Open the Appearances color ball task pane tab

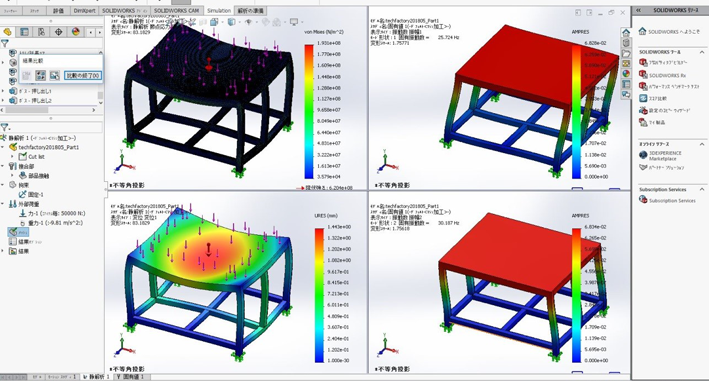(626, 73)
